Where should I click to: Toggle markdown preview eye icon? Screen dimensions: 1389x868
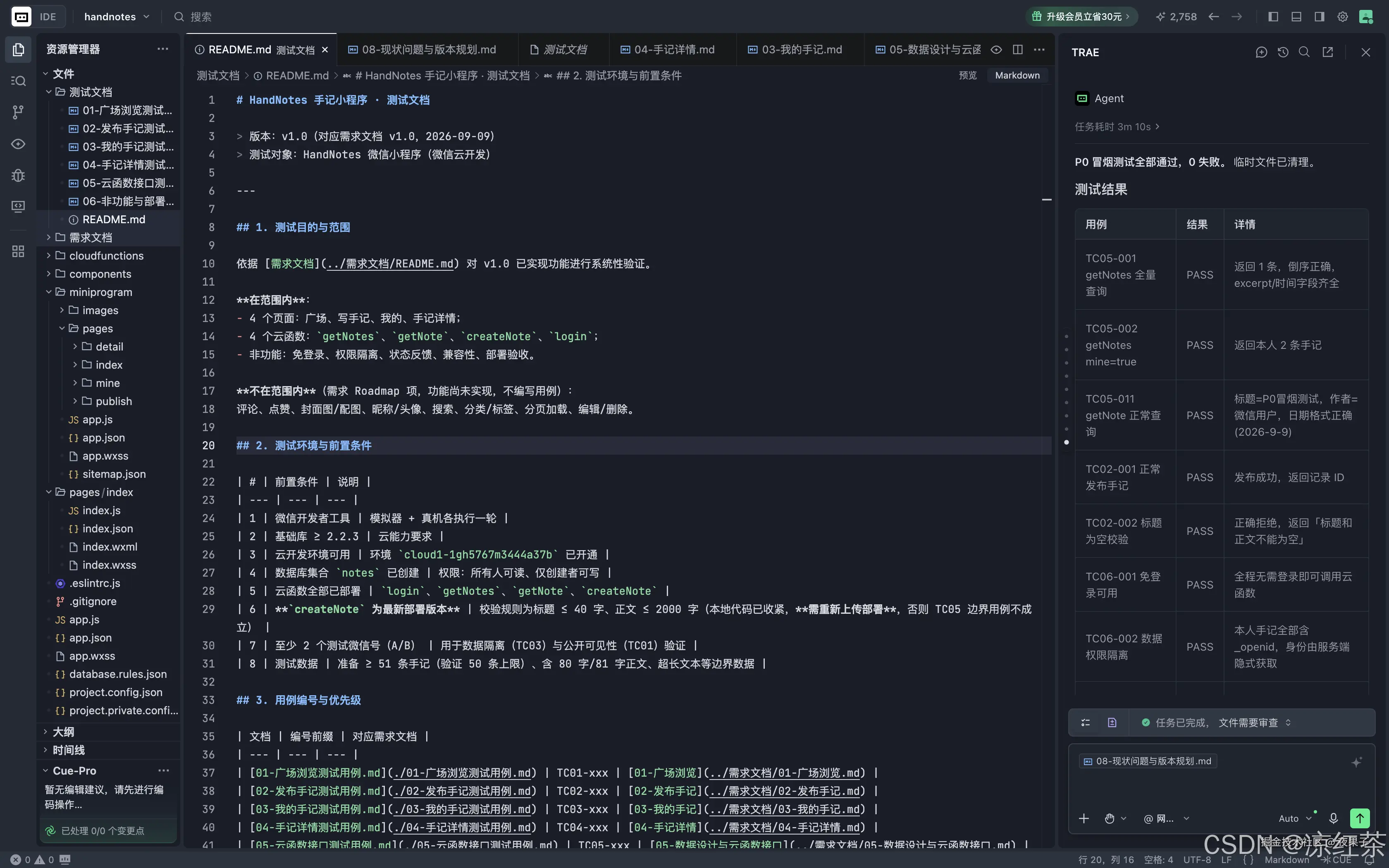coord(996,50)
